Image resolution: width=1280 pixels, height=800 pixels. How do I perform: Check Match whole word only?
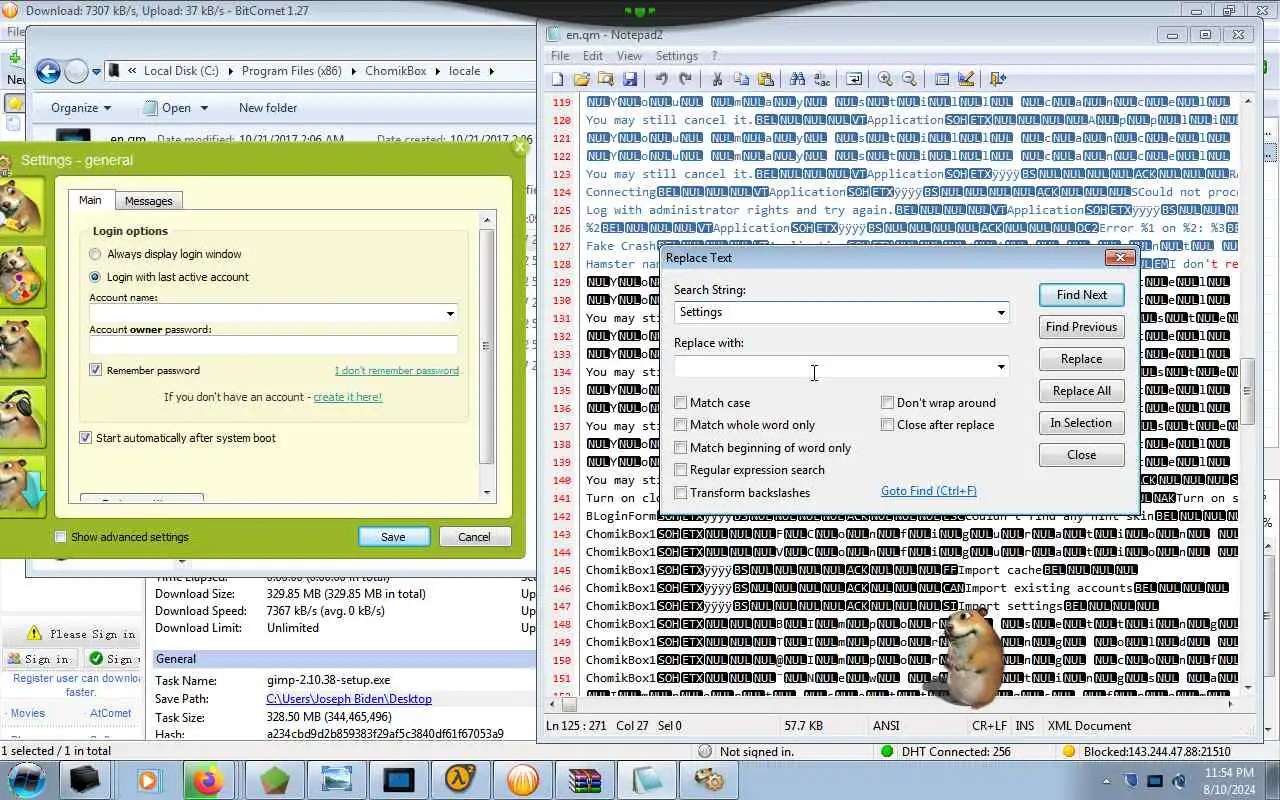pos(681,425)
